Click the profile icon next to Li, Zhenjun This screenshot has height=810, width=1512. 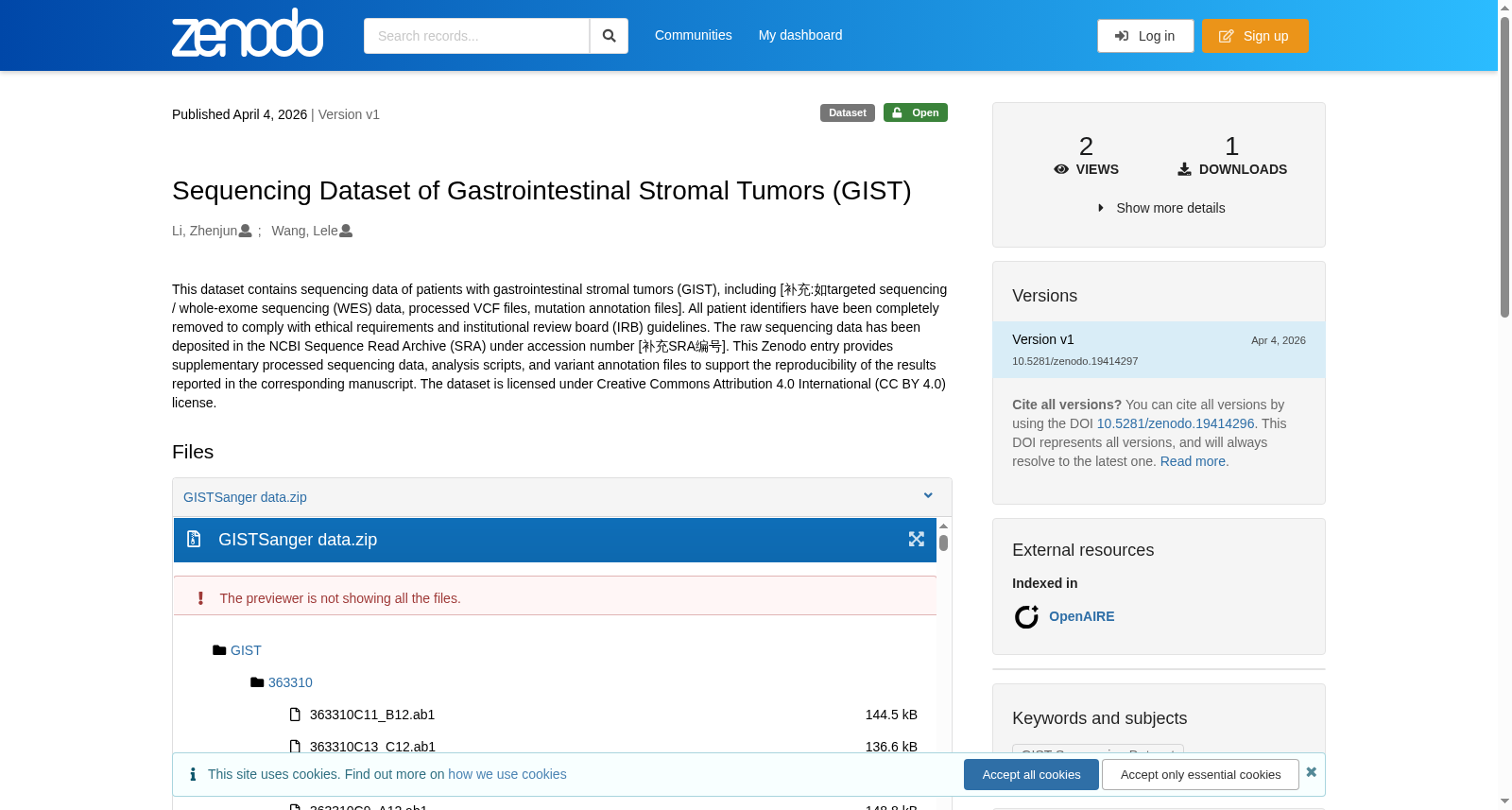click(x=246, y=231)
